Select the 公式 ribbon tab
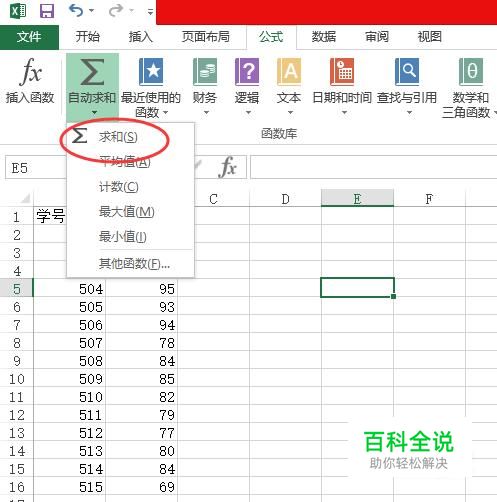The width and height of the screenshot is (497, 502). (x=271, y=37)
